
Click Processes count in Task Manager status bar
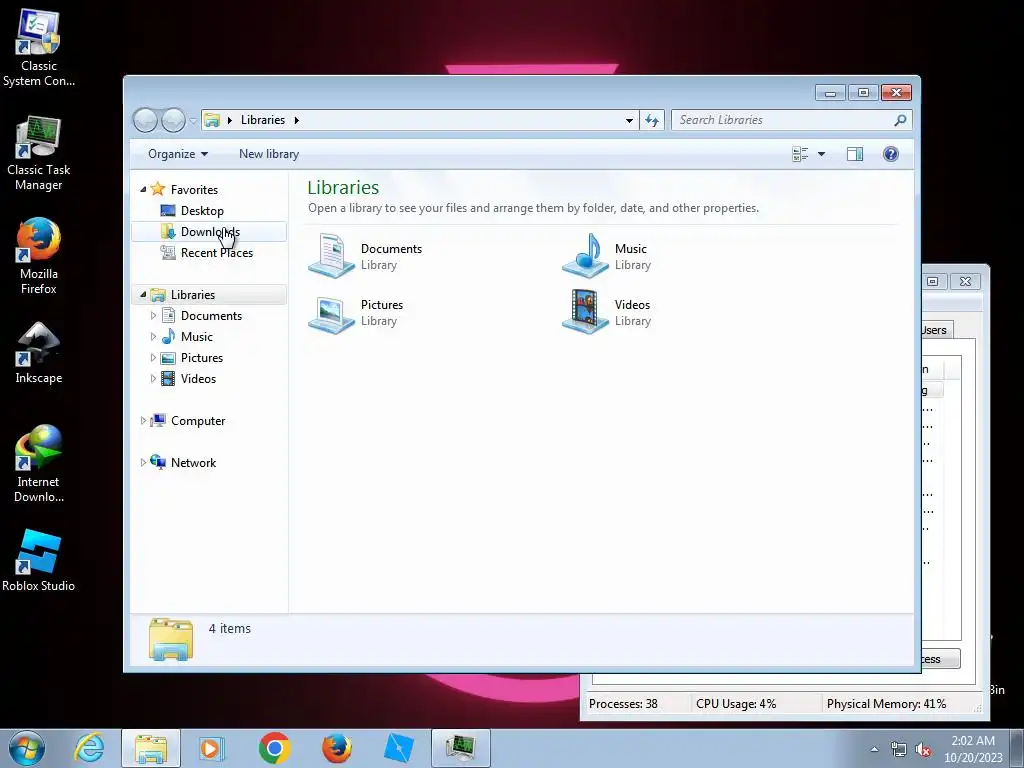623,704
